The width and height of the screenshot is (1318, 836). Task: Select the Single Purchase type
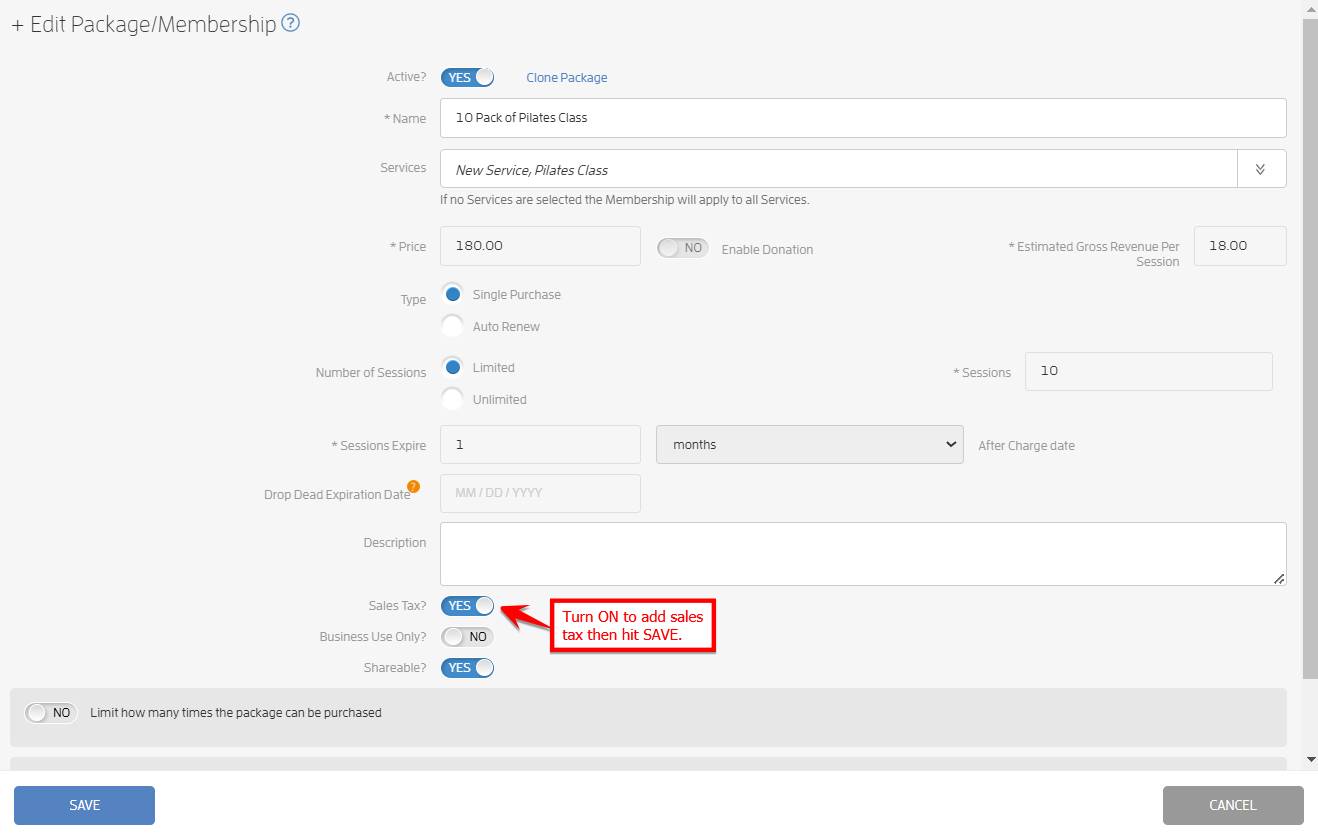click(x=453, y=294)
